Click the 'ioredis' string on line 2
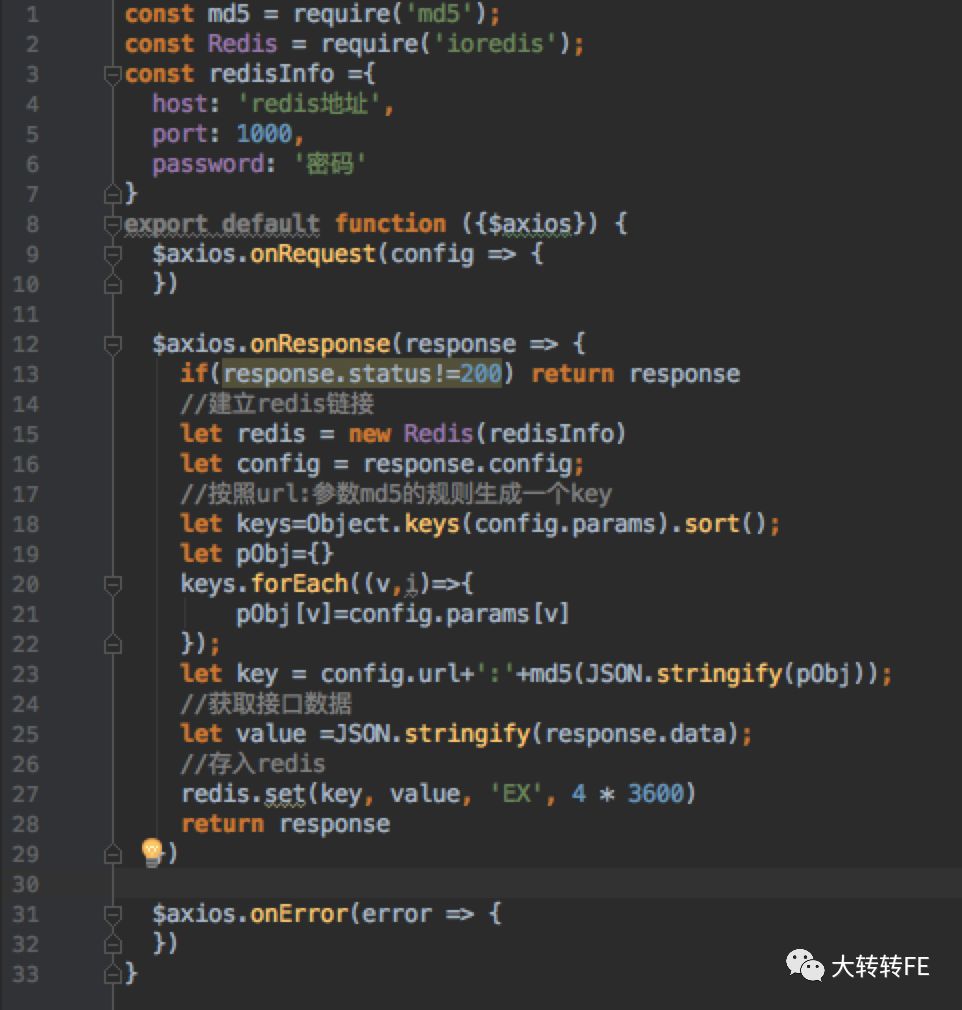 [x=495, y=44]
